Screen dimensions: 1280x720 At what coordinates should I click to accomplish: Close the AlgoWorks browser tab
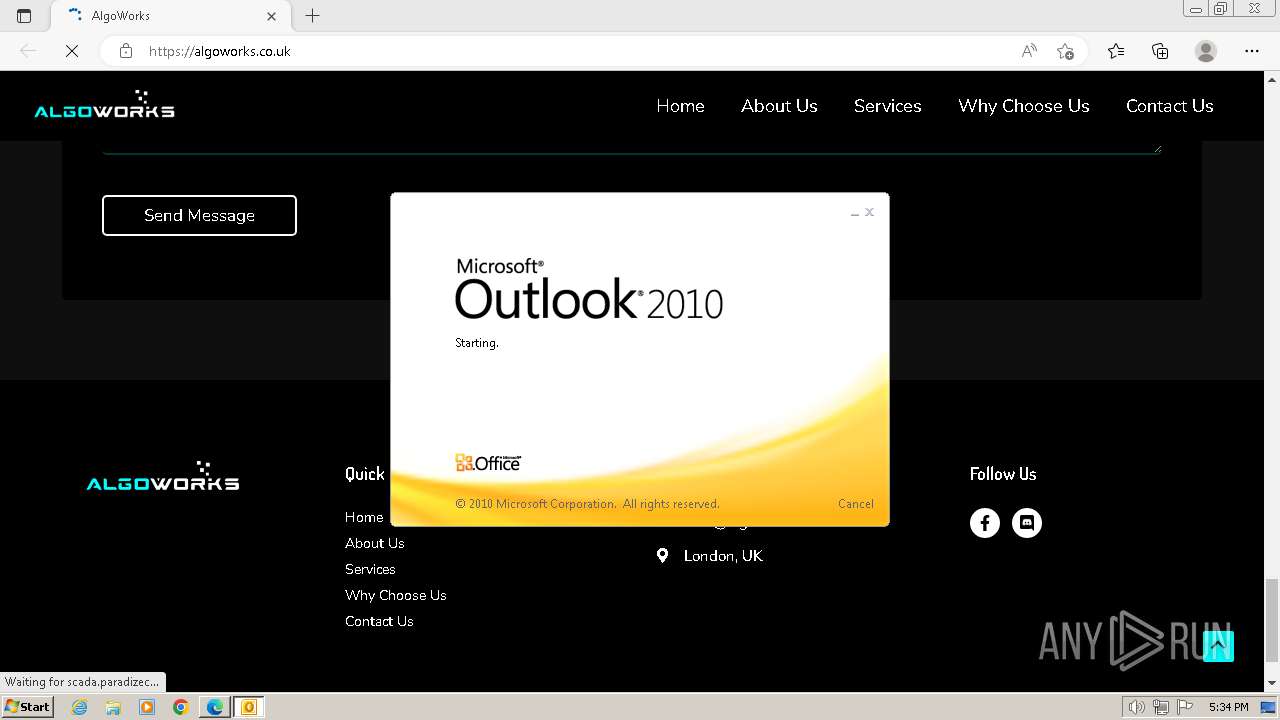272,16
